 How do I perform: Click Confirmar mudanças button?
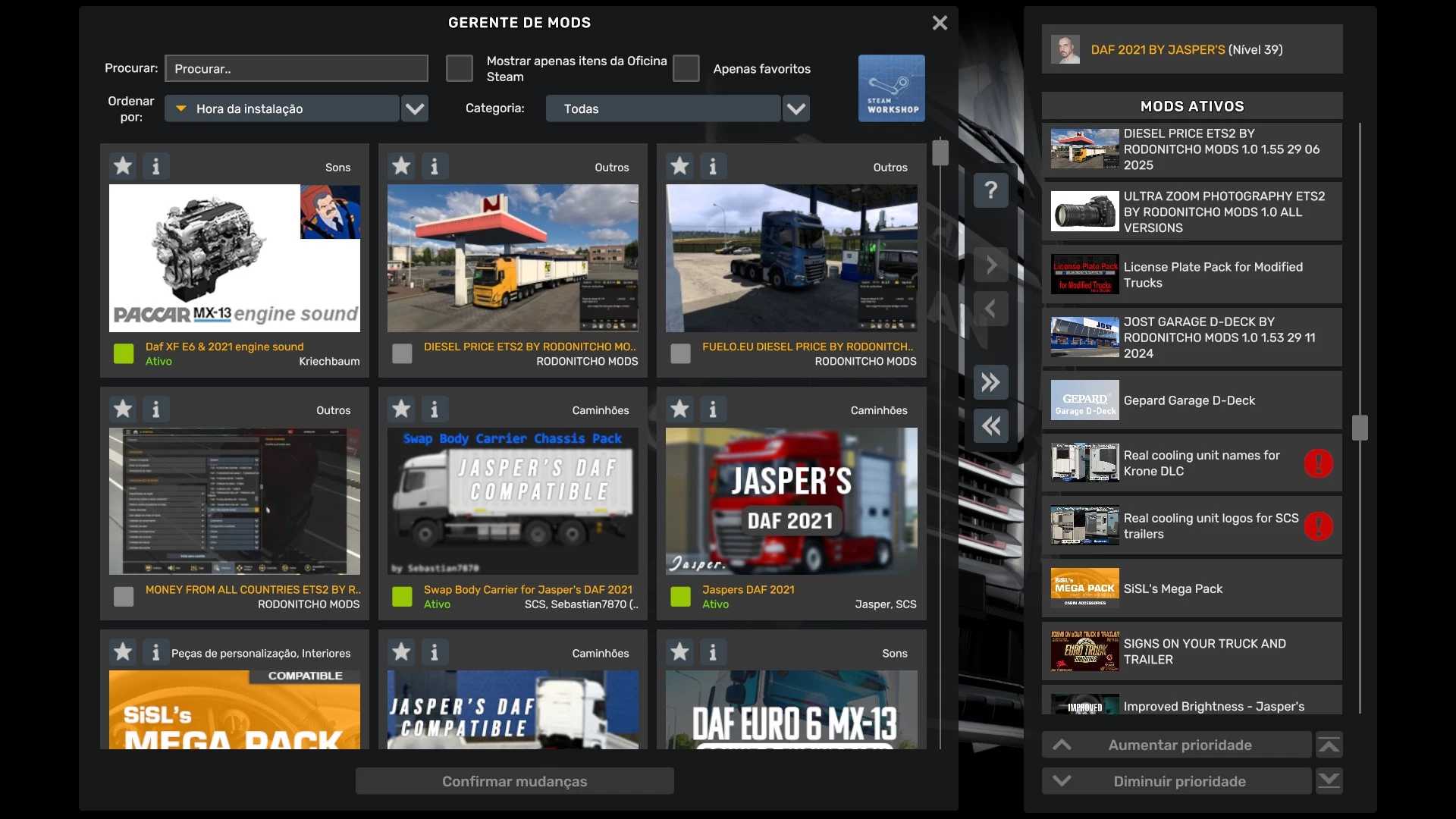coord(514,781)
